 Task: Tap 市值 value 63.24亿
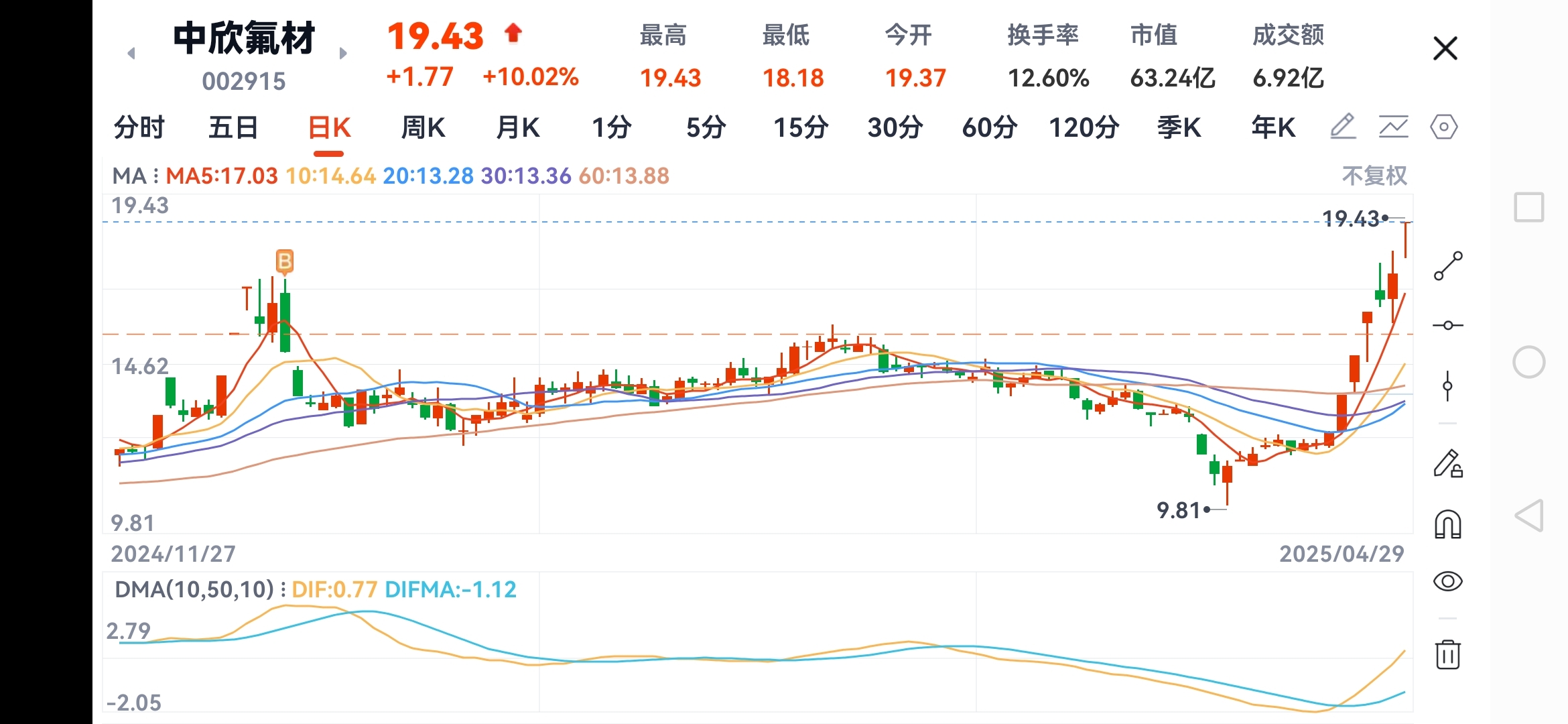pyautogui.click(x=1173, y=78)
